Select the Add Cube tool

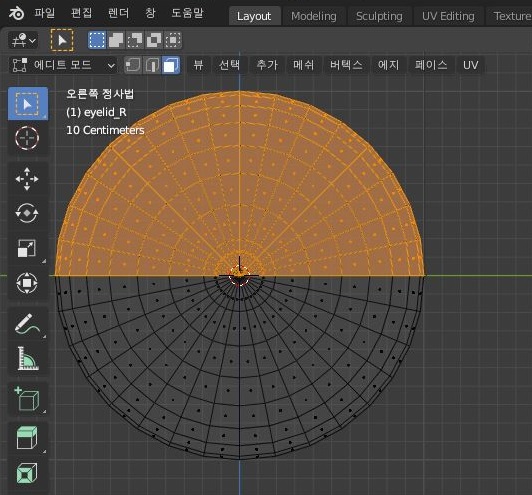point(27,399)
